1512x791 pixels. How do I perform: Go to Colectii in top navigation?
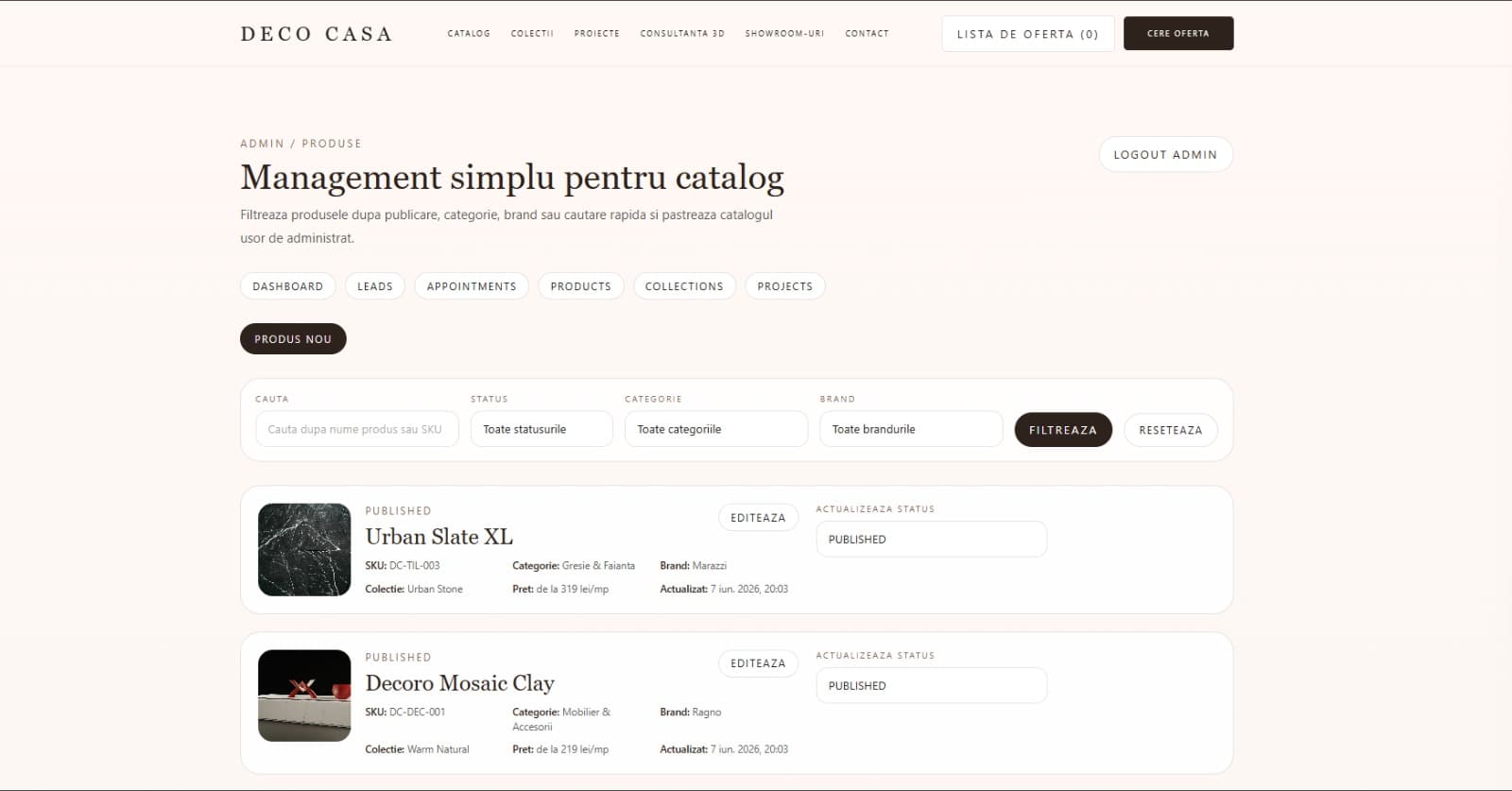532,33
